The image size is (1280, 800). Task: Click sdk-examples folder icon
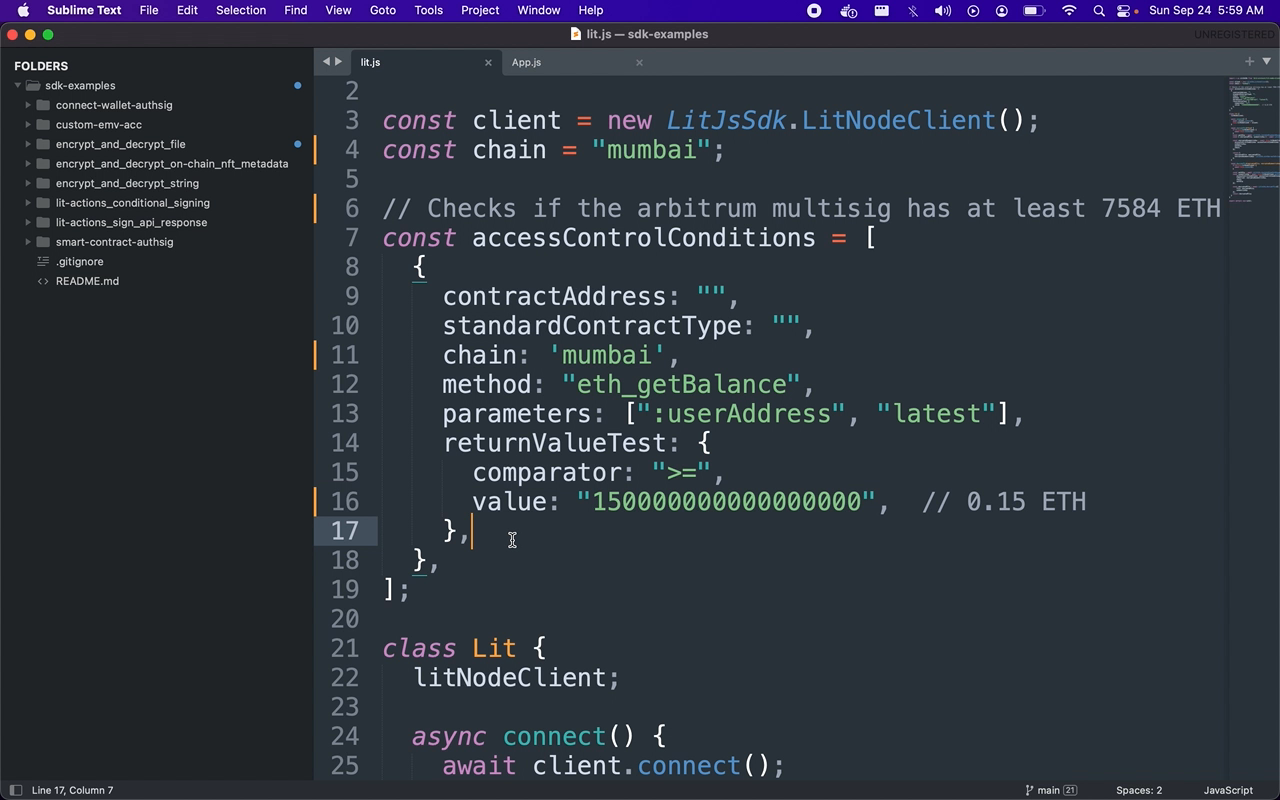[x=32, y=86]
